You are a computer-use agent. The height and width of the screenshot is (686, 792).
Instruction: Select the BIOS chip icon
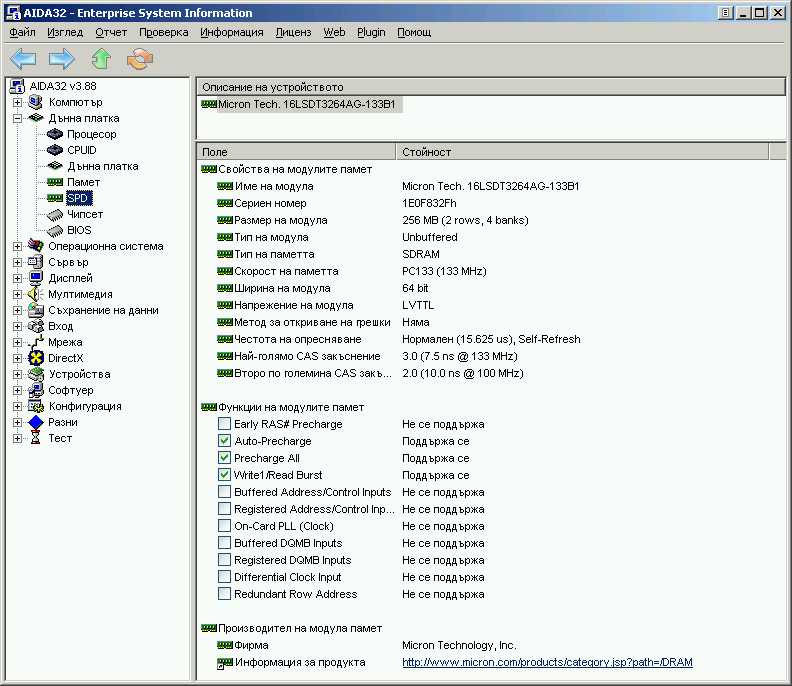tap(55, 231)
